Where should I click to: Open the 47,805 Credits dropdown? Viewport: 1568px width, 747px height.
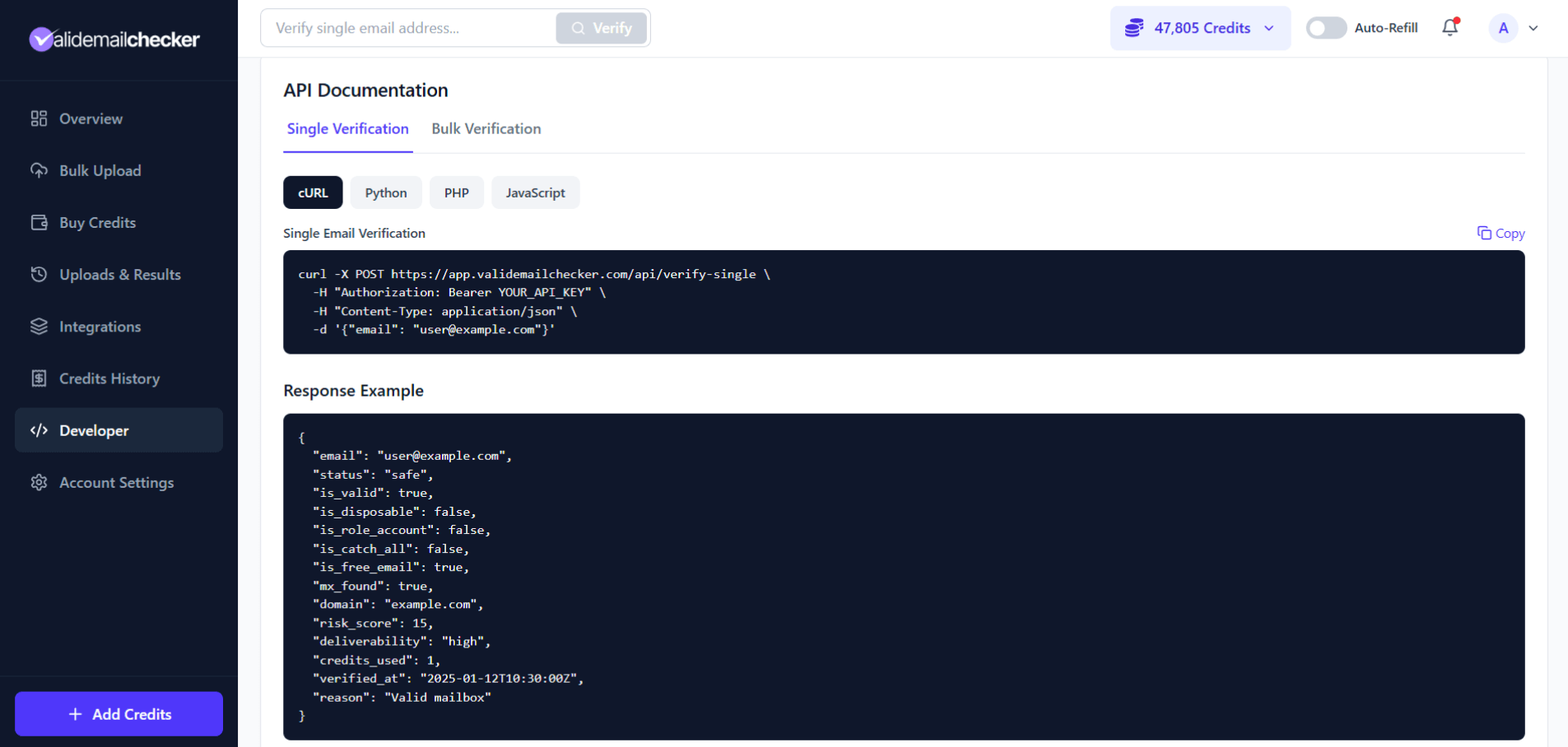(x=1200, y=27)
